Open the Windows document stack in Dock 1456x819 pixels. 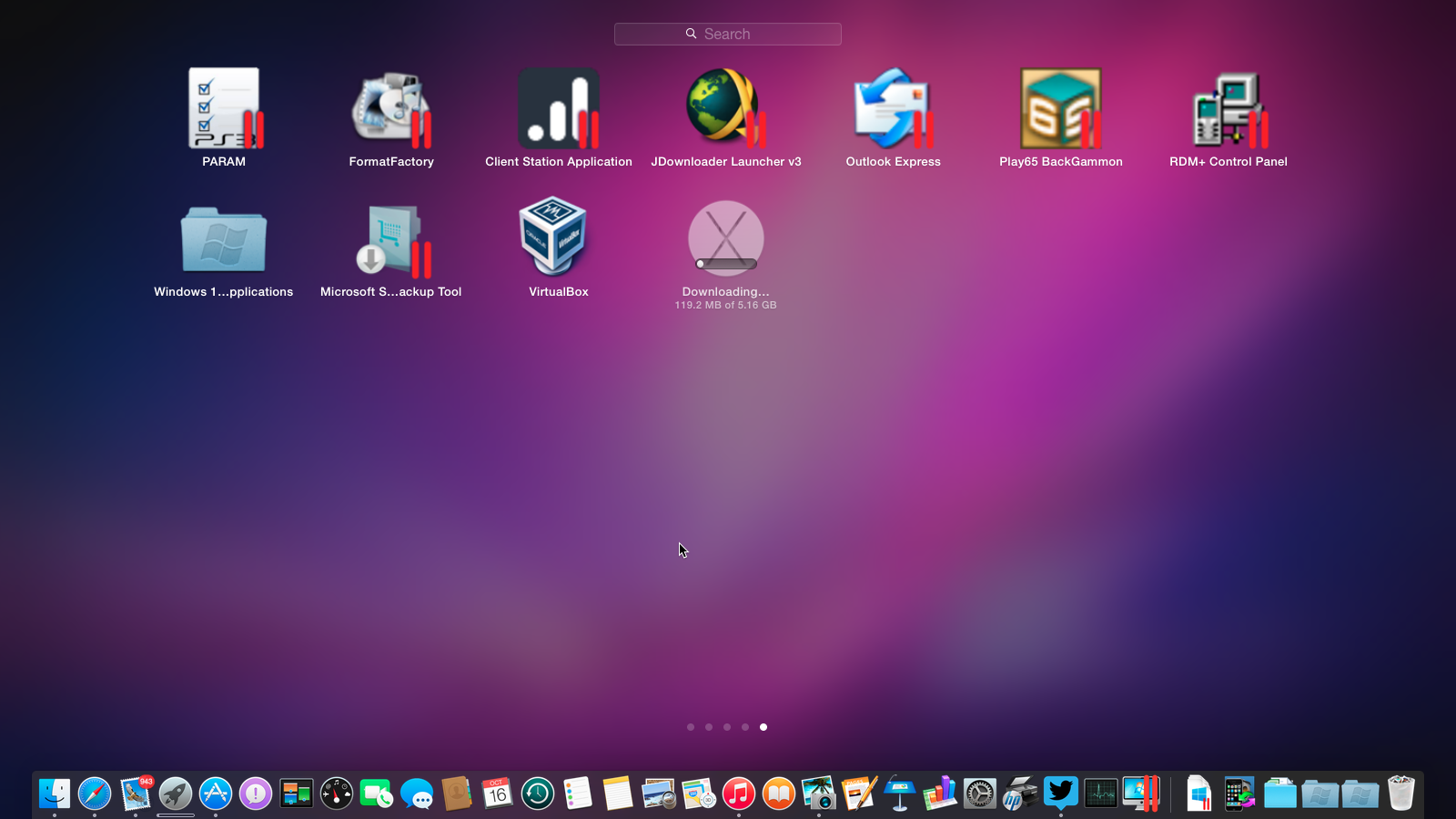(x=1199, y=794)
